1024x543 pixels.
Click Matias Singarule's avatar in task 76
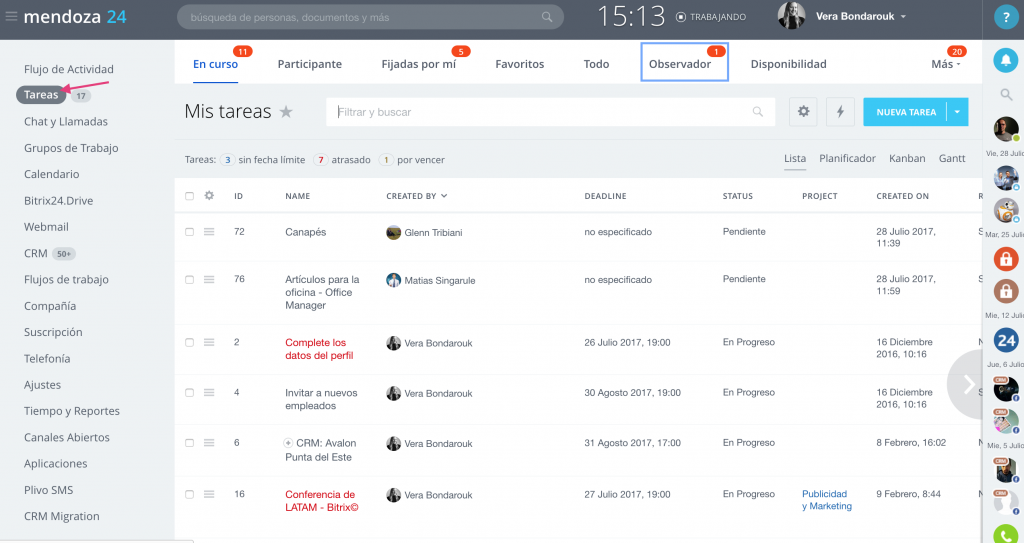pyautogui.click(x=393, y=280)
